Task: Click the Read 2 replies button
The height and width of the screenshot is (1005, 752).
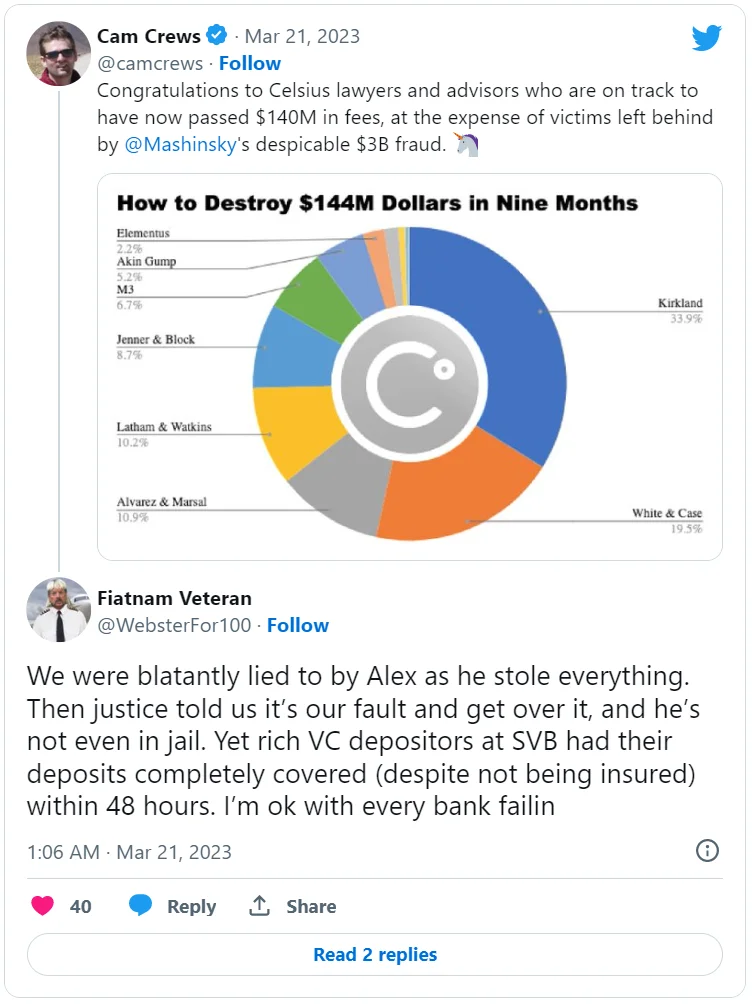Action: 375,954
